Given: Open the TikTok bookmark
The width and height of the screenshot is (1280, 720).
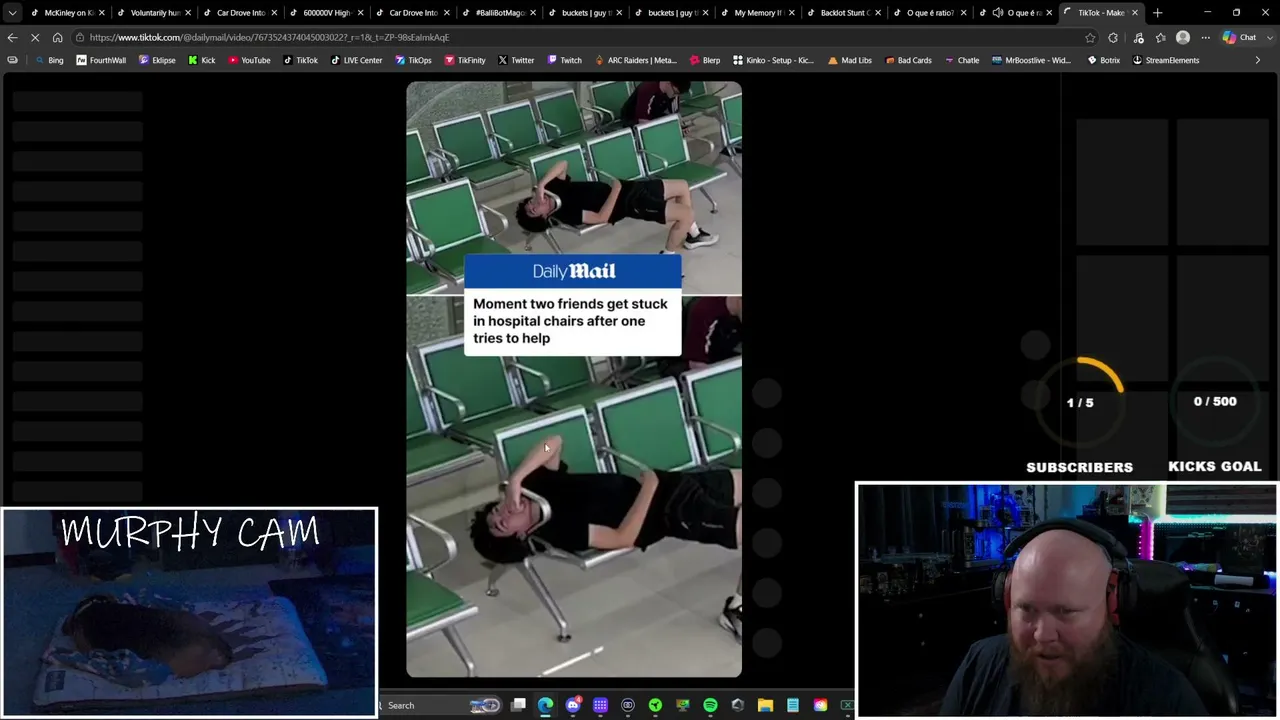Looking at the screenshot, I should 300,60.
